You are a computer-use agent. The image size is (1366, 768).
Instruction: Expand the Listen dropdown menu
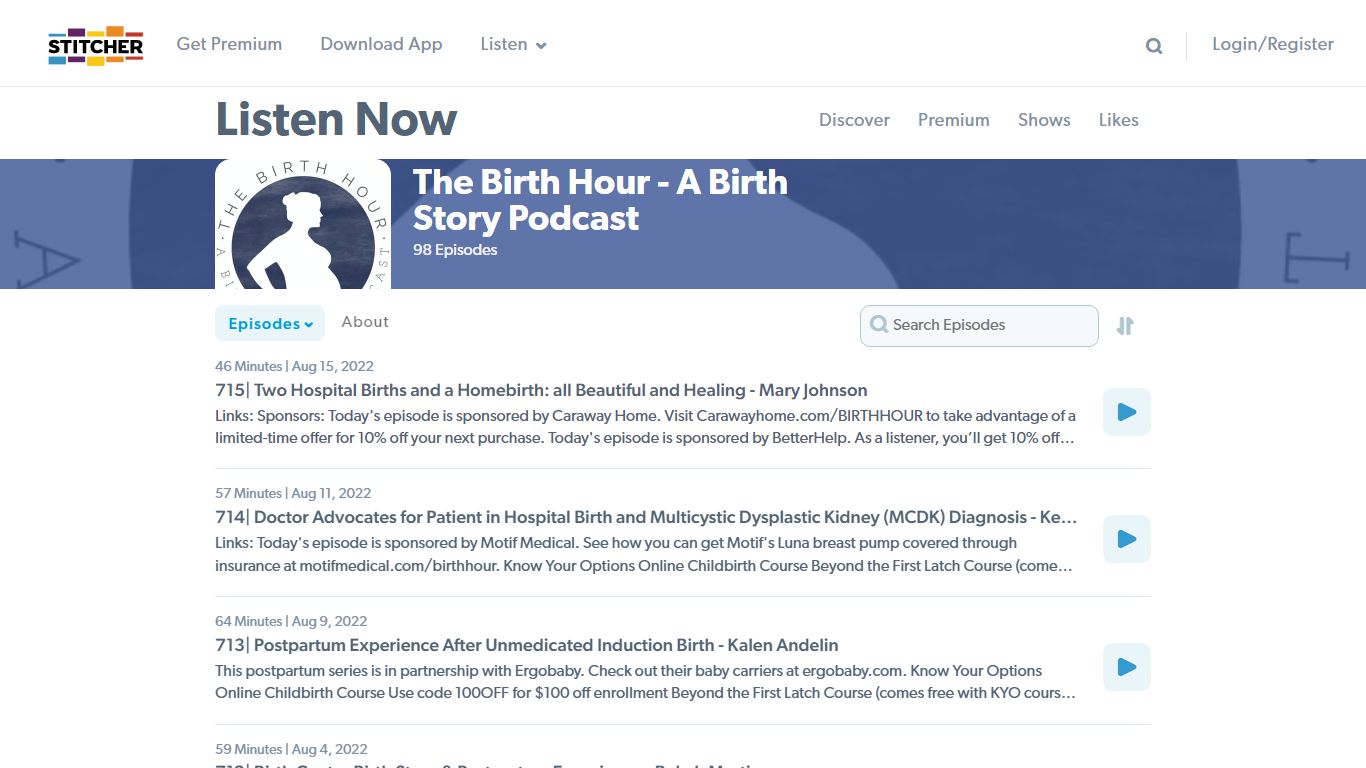[x=513, y=44]
